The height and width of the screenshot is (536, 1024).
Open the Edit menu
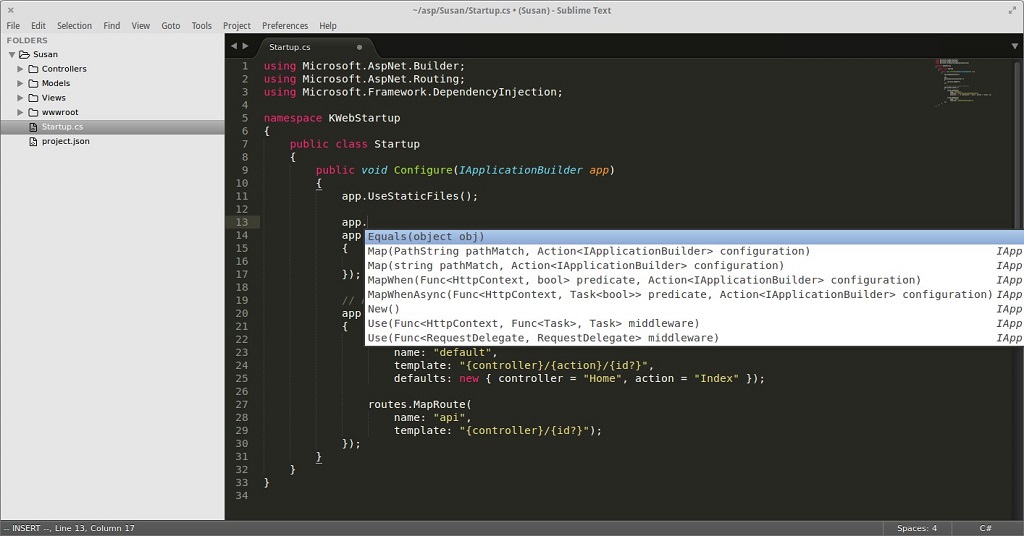point(39,25)
